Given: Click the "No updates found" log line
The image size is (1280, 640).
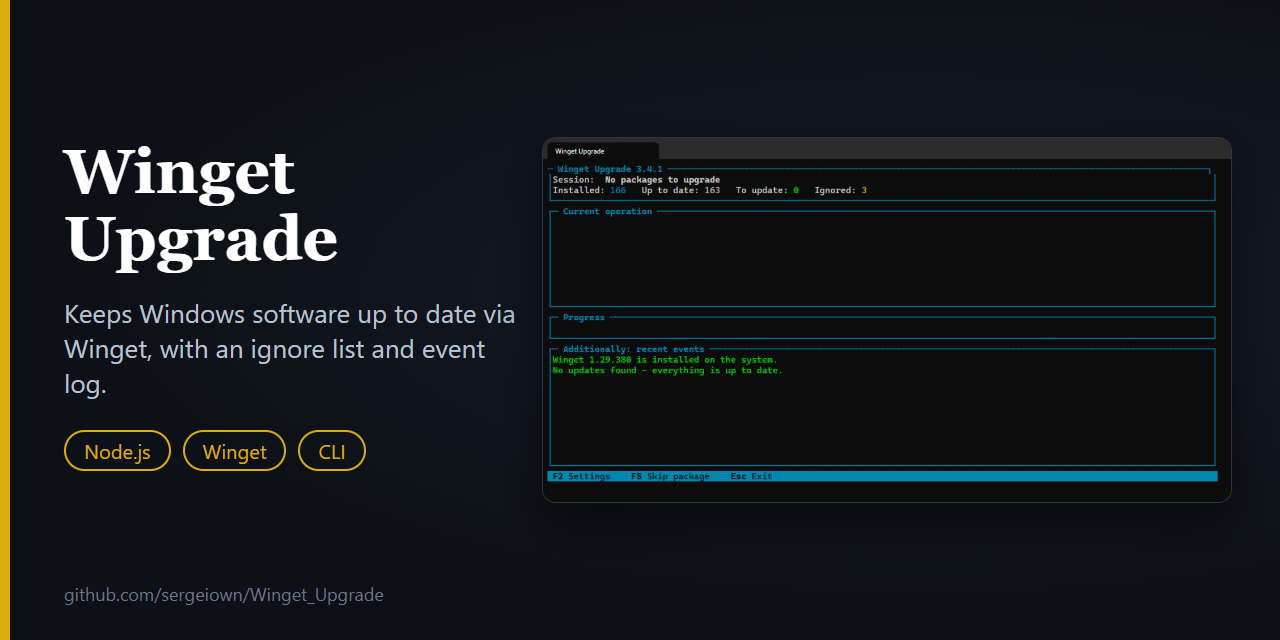Looking at the screenshot, I should point(668,371).
